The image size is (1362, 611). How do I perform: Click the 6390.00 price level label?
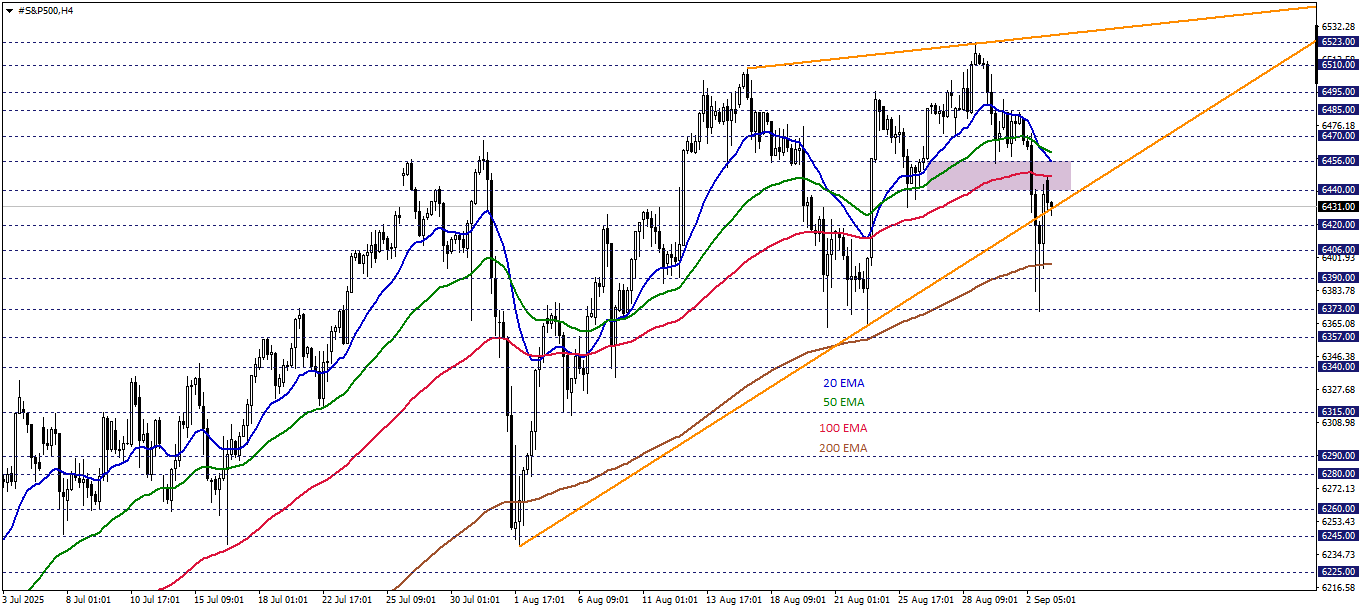(x=1338, y=278)
